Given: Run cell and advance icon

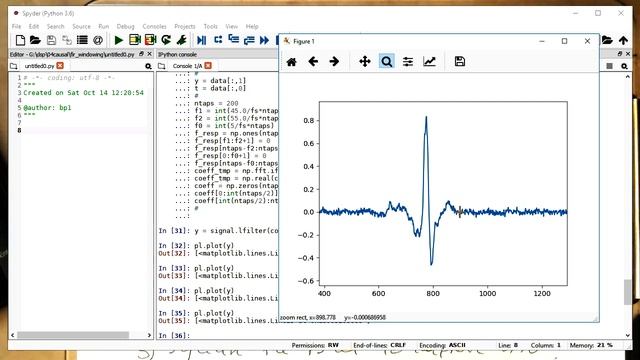Looking at the screenshot, I should pyautogui.click(x=150, y=40).
